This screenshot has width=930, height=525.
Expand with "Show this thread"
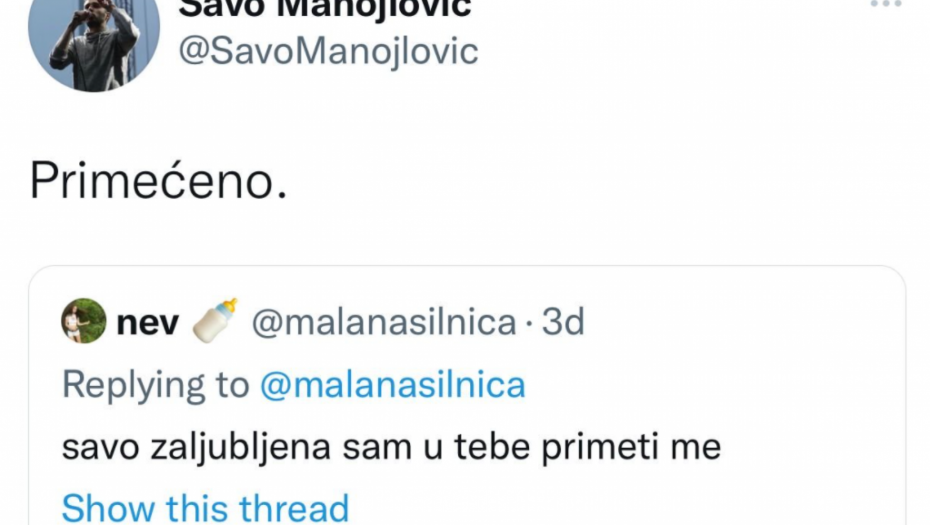[x=205, y=507]
